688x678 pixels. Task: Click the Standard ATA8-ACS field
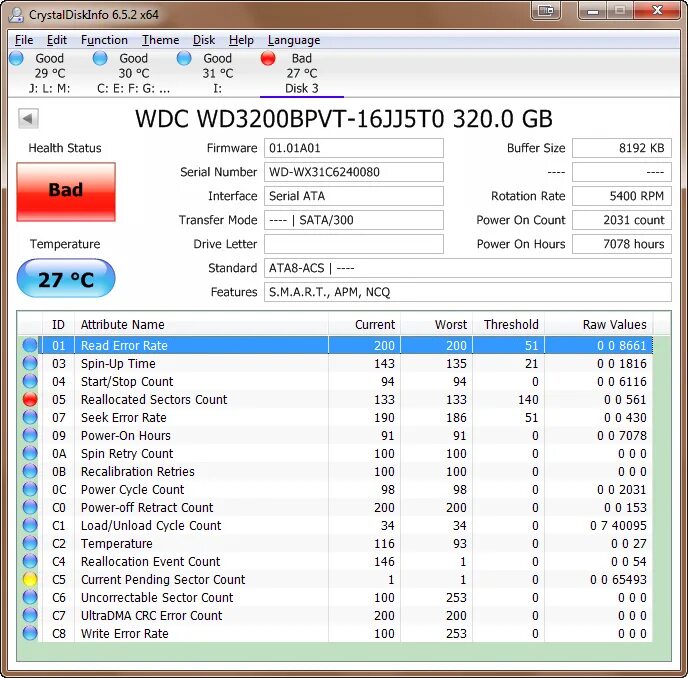tap(468, 268)
